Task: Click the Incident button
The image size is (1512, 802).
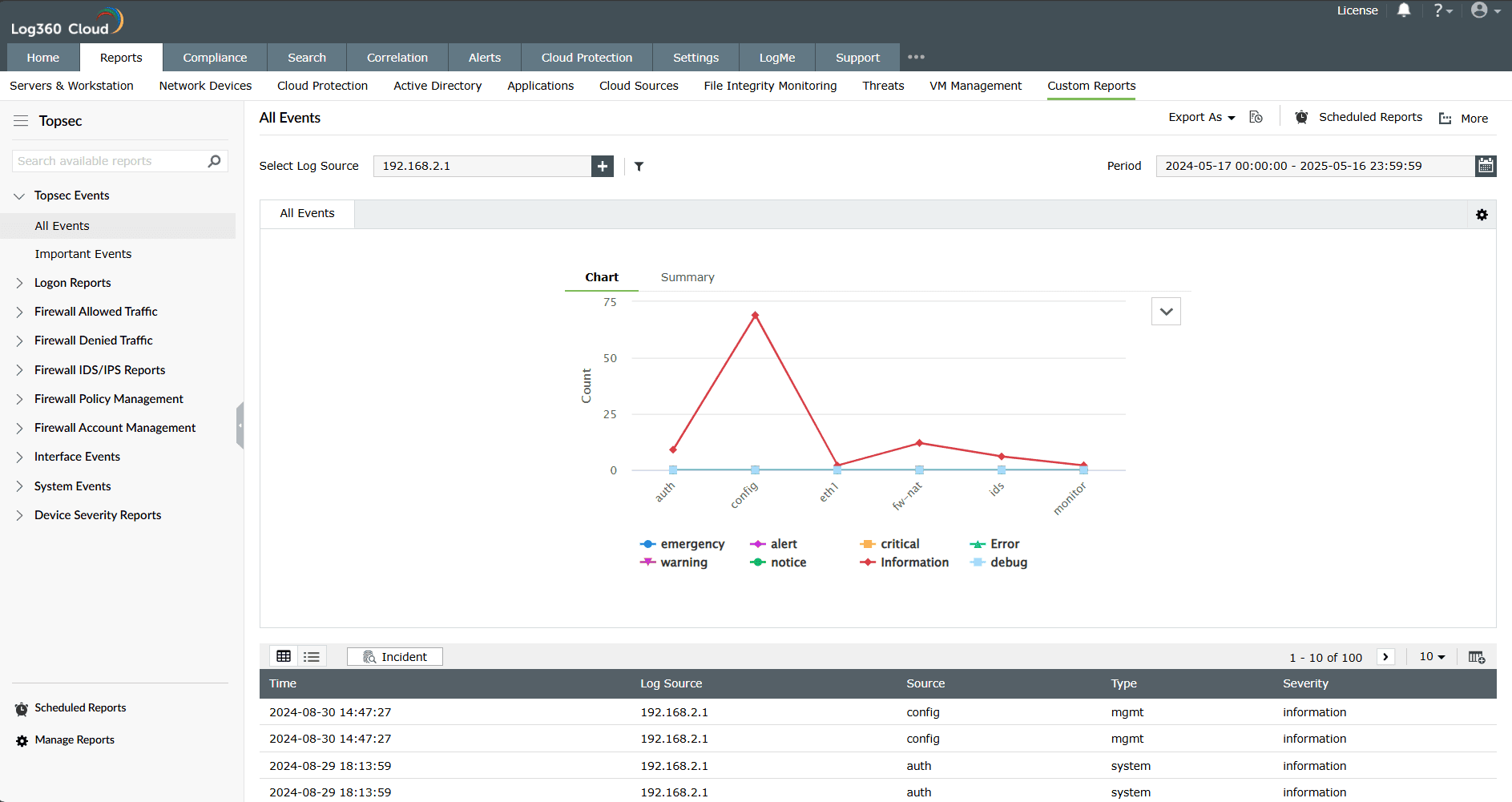Action: click(395, 657)
